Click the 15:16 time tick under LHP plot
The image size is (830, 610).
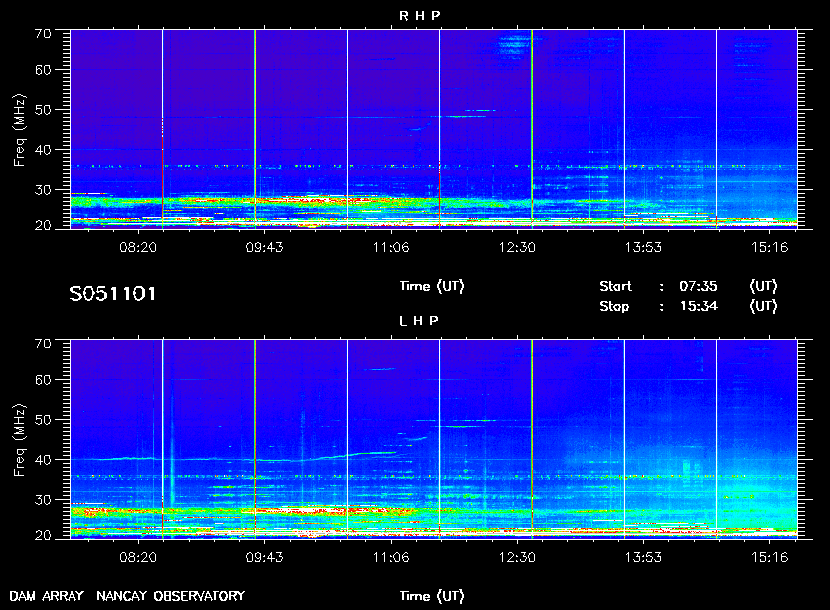click(x=770, y=557)
